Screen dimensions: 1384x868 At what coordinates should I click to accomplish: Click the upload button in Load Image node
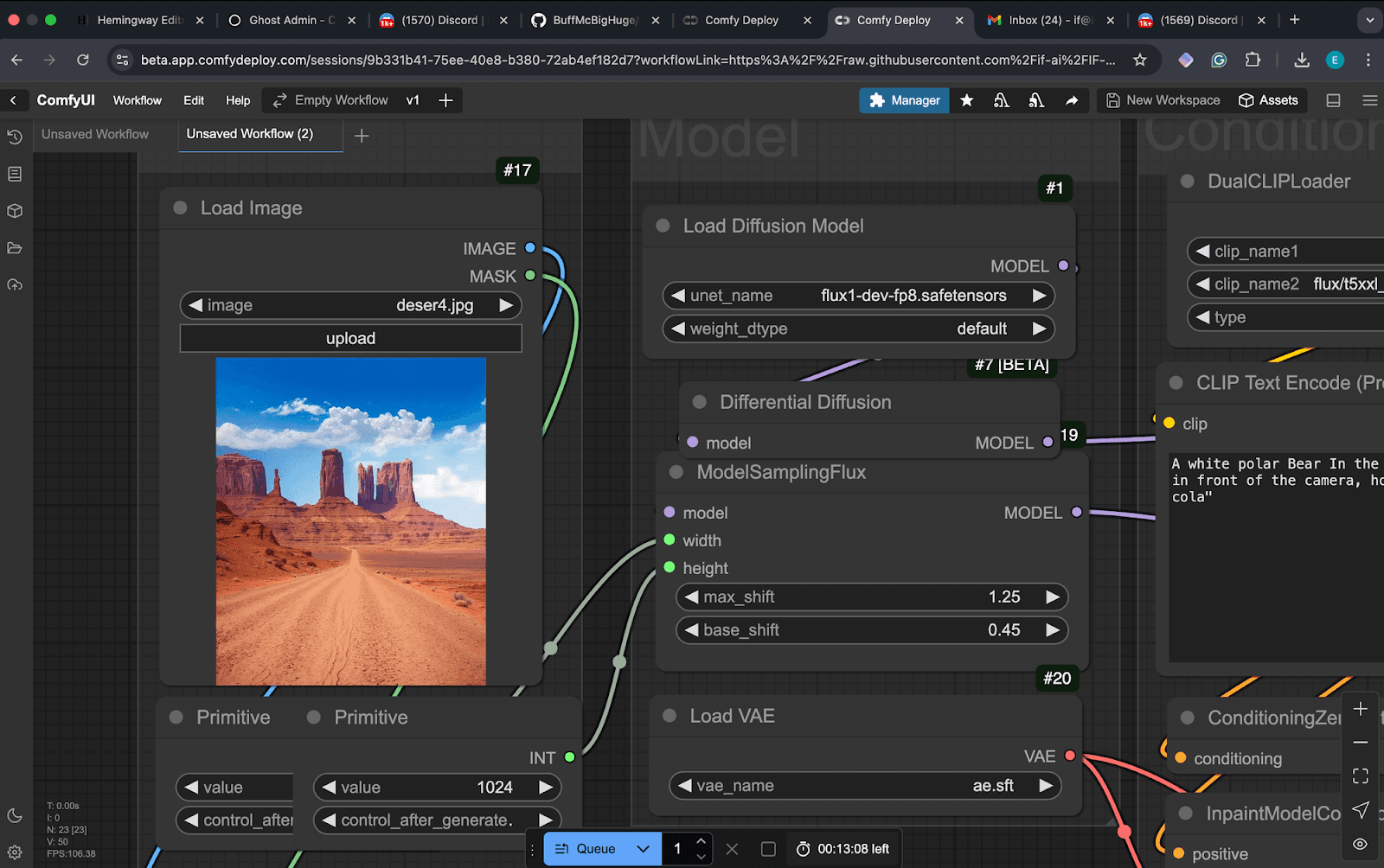pyautogui.click(x=350, y=338)
